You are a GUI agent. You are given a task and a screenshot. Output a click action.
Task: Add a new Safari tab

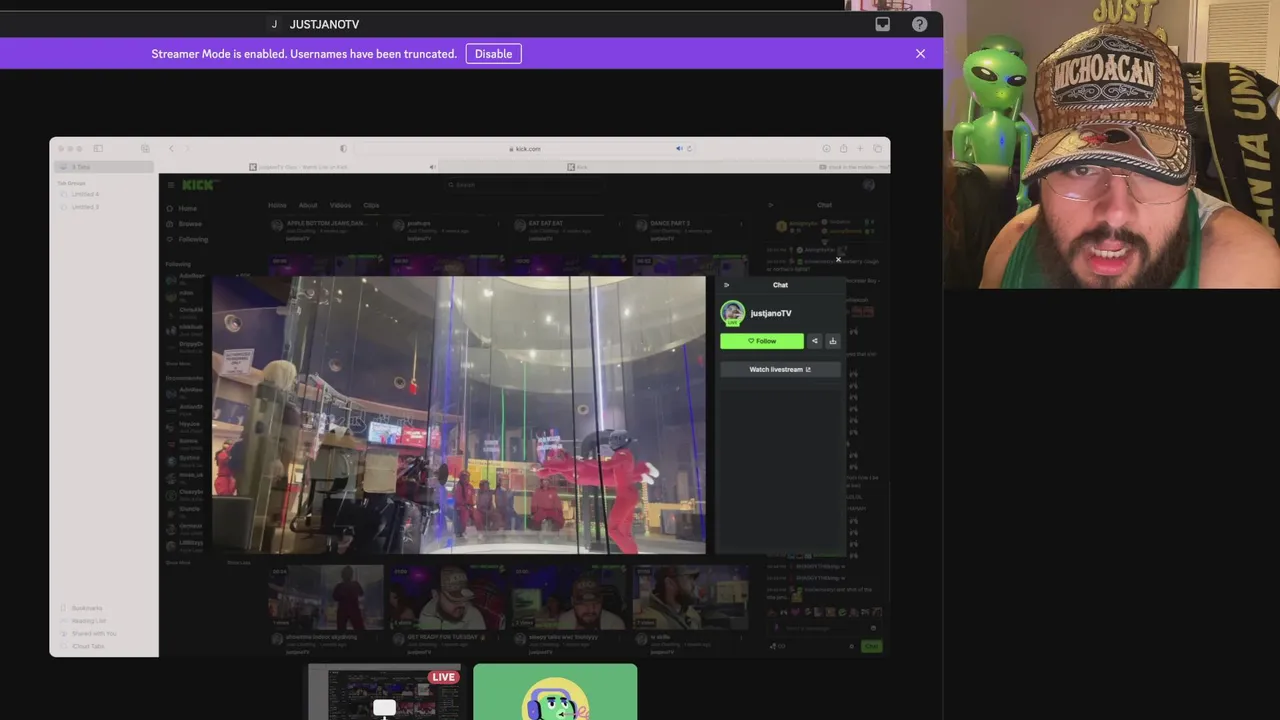(860, 149)
